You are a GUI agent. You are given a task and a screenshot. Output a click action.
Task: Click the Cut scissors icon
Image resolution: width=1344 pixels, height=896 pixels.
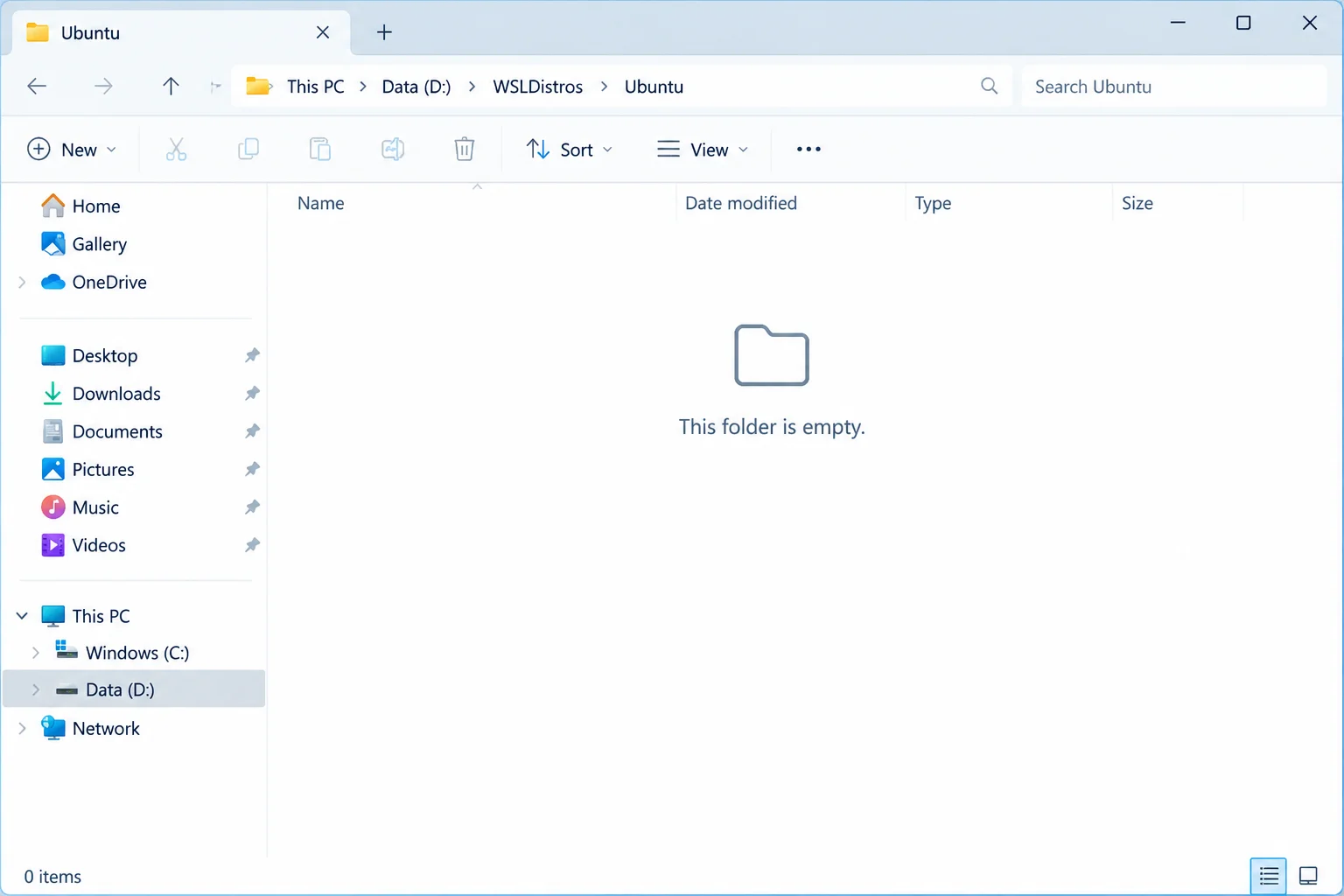(176, 150)
